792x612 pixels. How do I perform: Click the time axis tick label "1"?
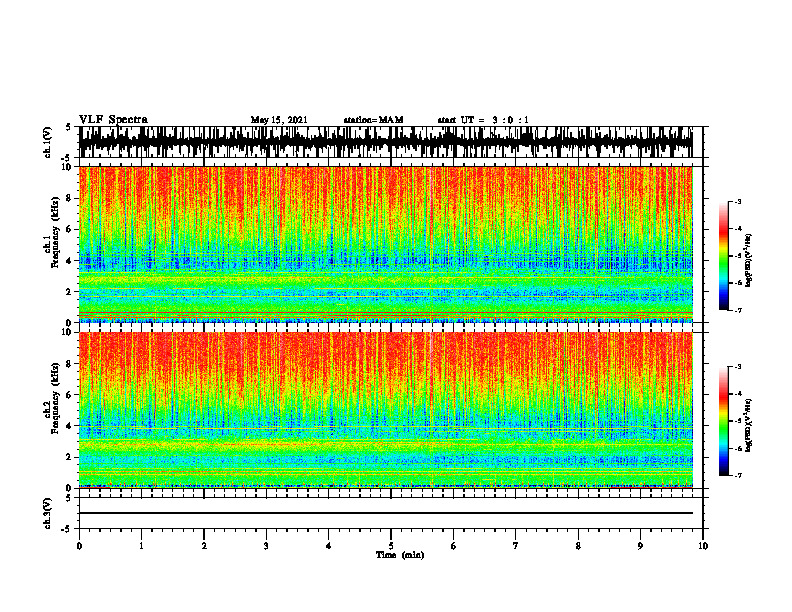pos(141,546)
